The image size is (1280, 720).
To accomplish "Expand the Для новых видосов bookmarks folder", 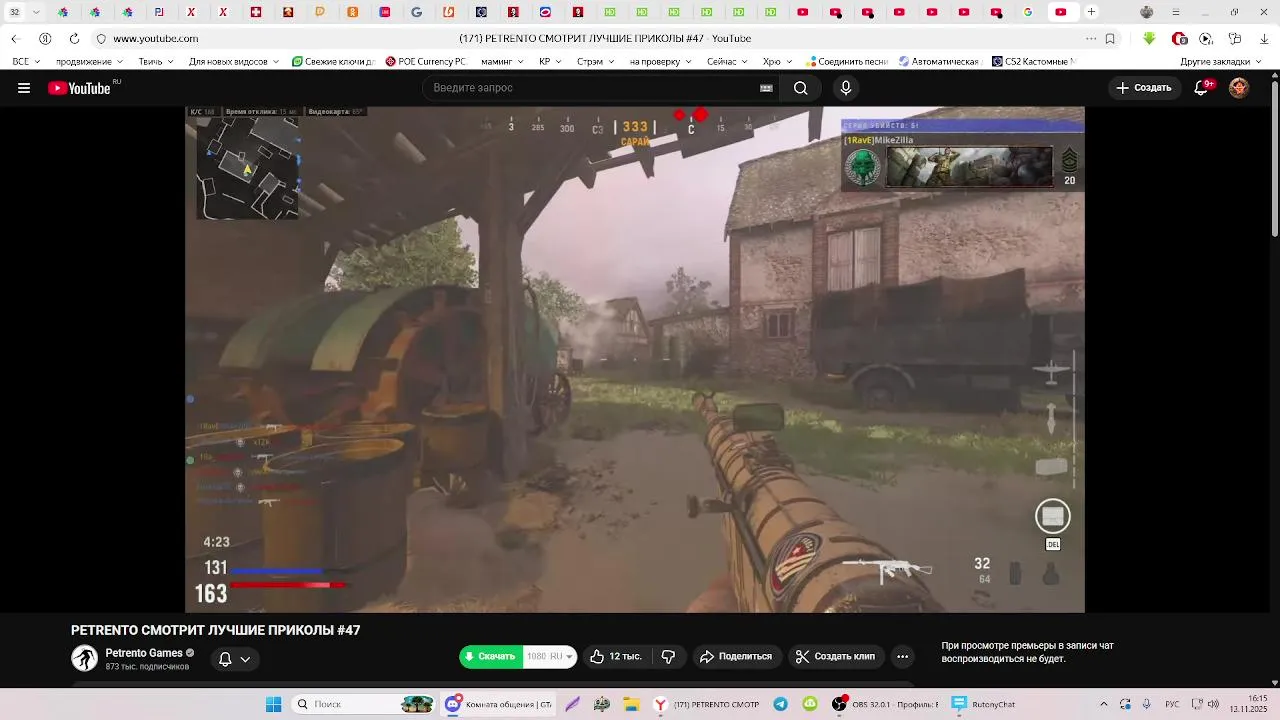I will pos(234,61).
